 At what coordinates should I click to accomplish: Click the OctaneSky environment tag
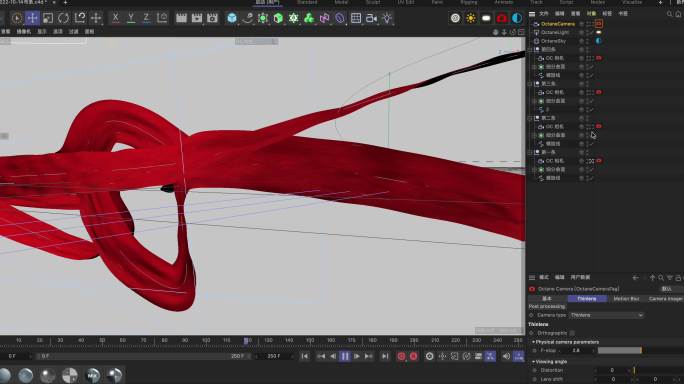pos(599,41)
